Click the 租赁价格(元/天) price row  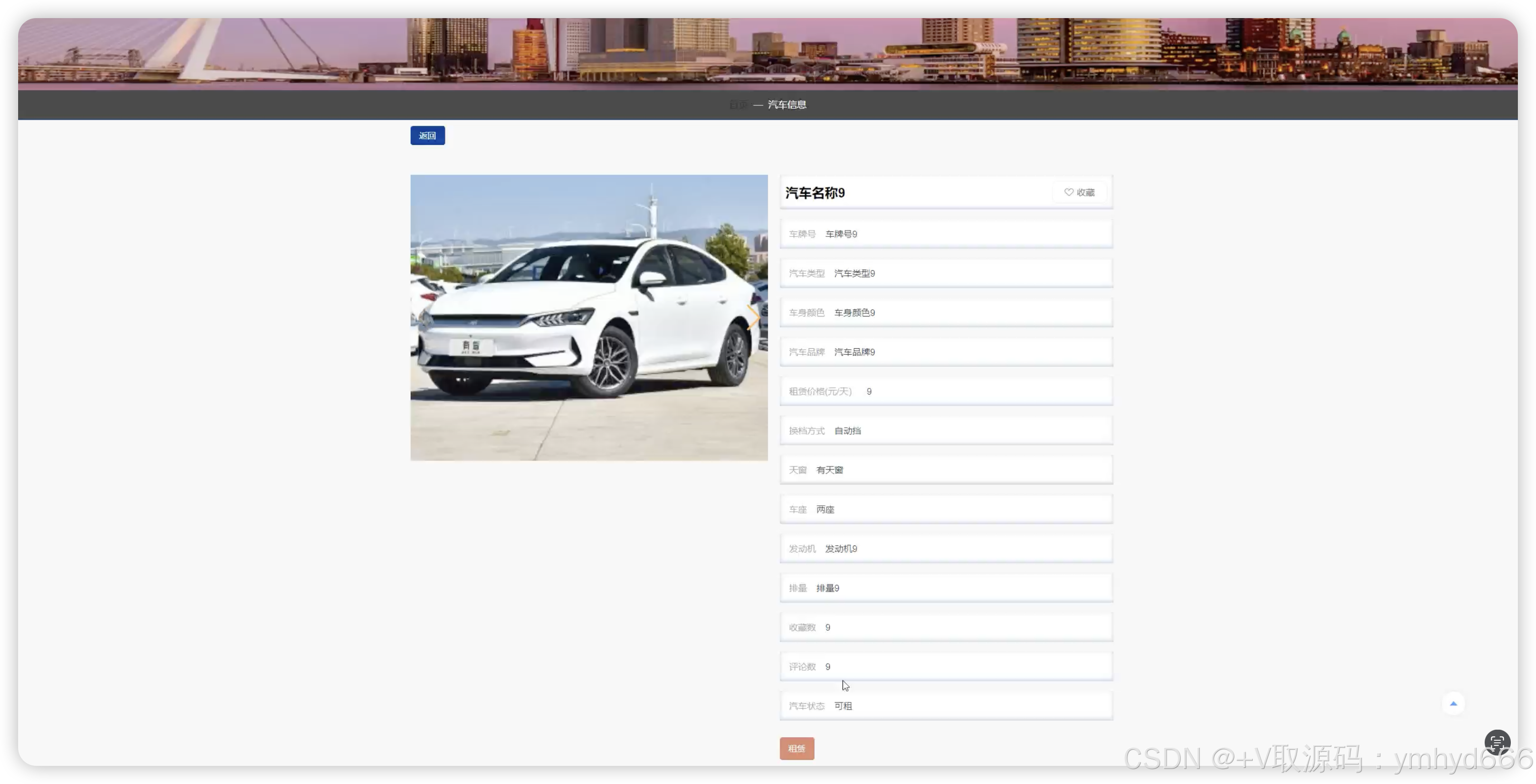pos(946,391)
